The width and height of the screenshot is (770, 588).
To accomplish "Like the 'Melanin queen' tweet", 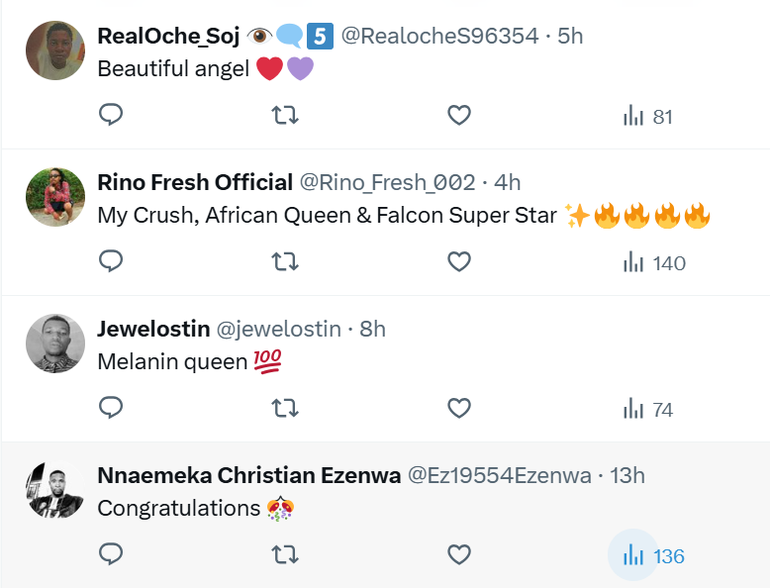I will tap(459, 408).
